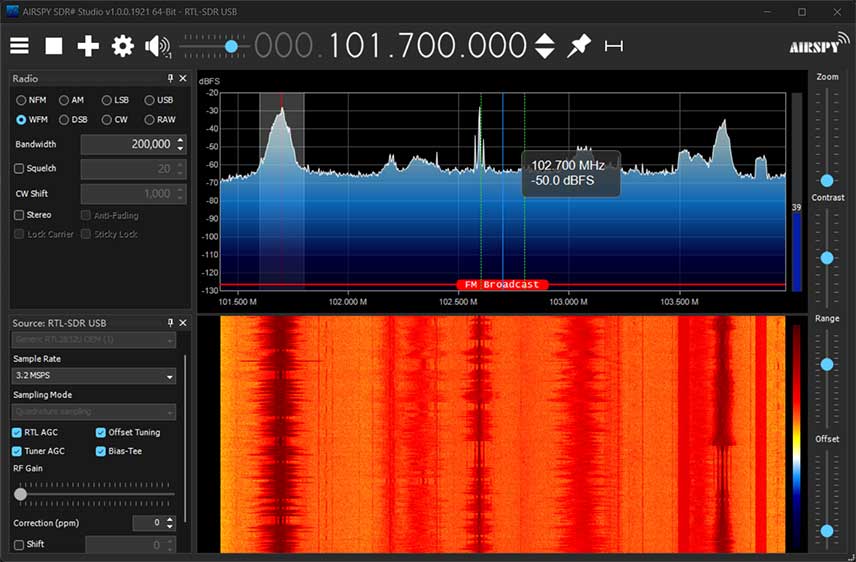This screenshot has height=562, width=856.
Task: Click the 102.000 M frequency axis label
Action: tap(348, 301)
